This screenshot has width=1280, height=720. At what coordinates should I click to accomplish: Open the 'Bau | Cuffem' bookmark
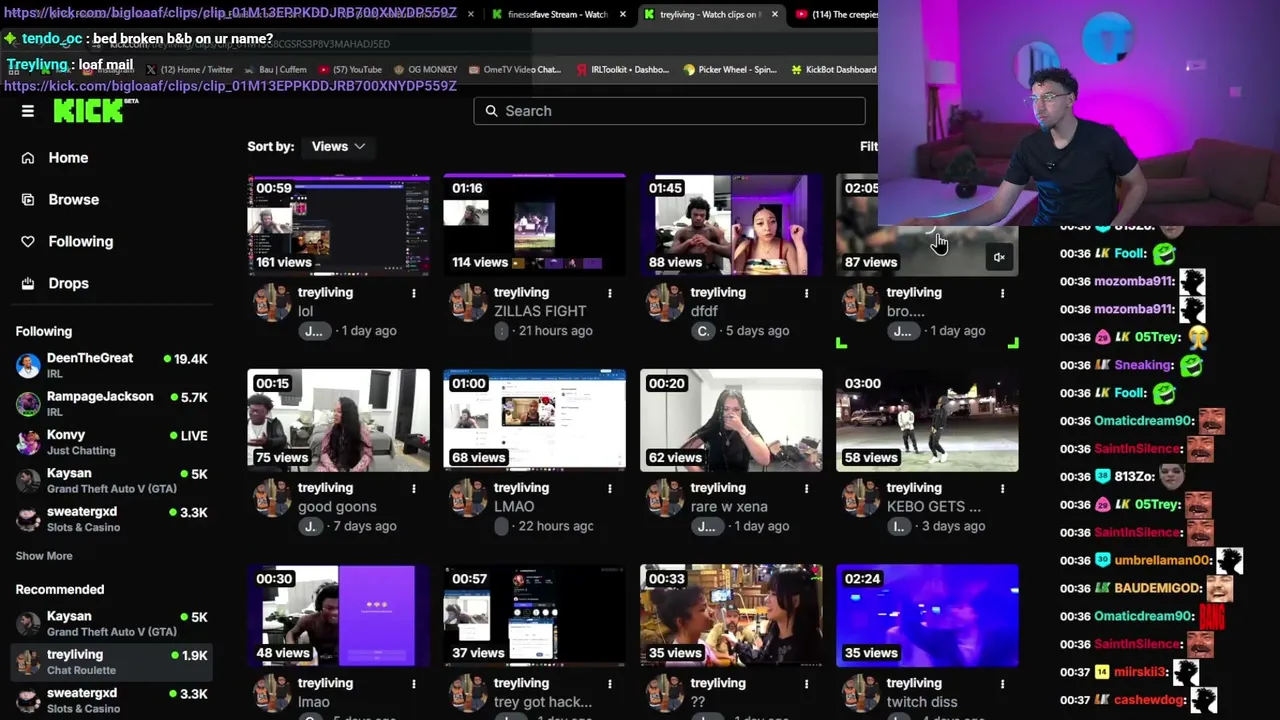(275, 70)
